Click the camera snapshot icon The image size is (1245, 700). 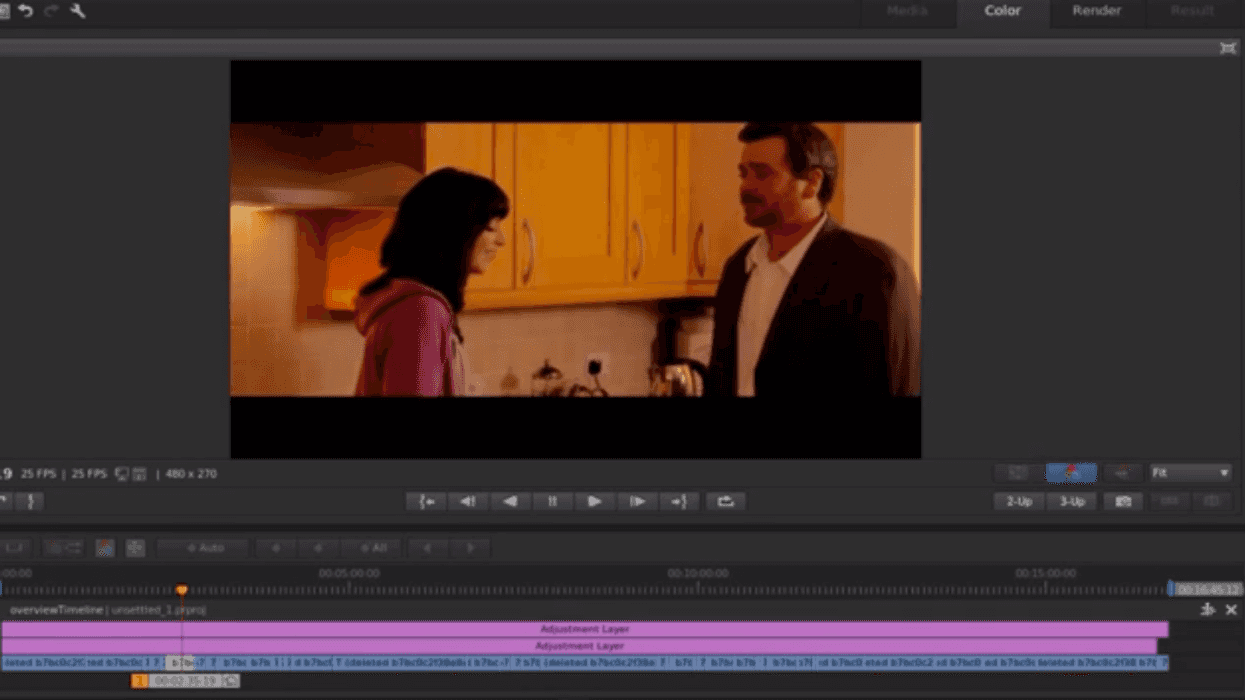coord(1123,502)
